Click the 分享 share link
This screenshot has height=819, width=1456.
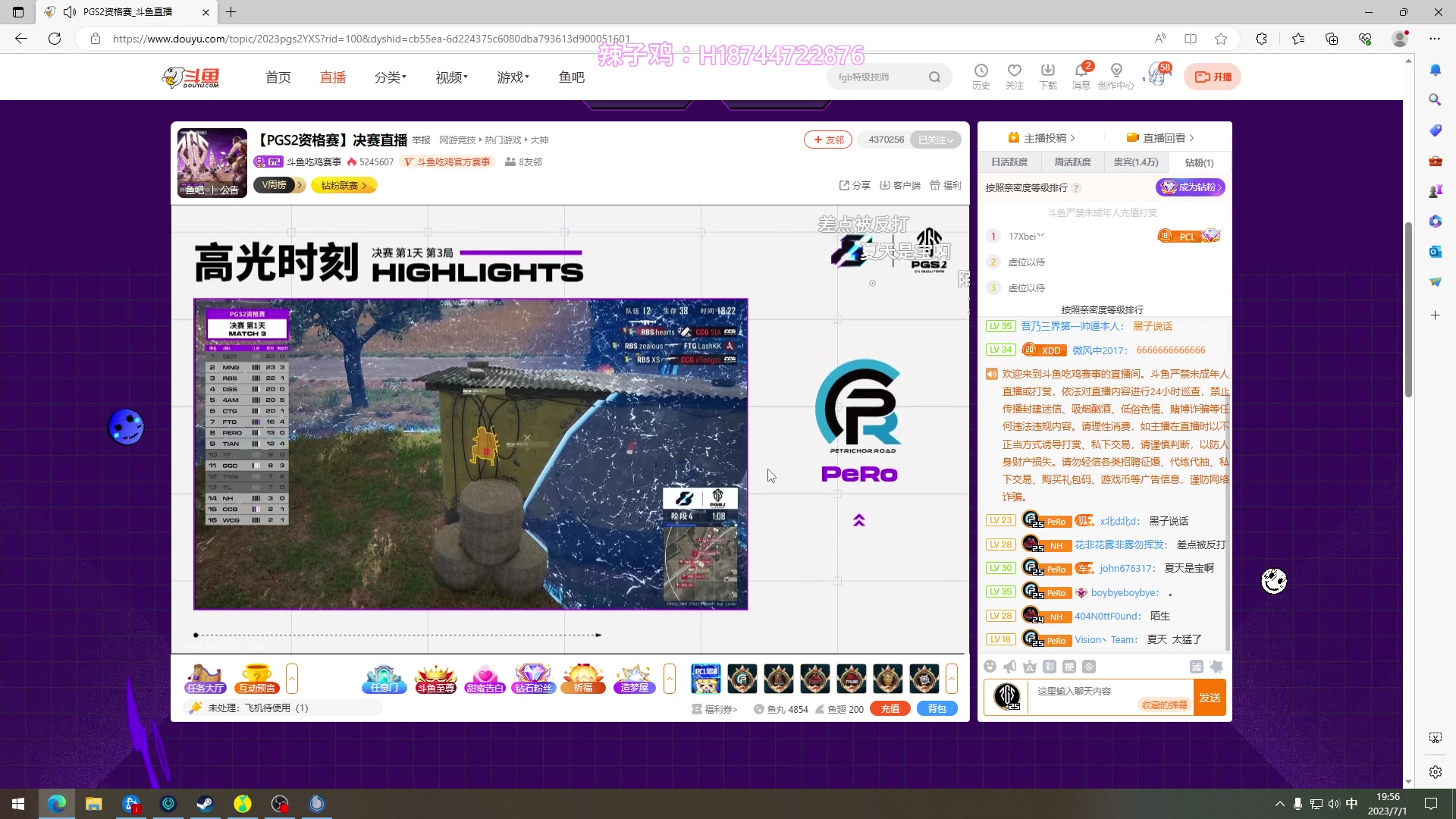[855, 185]
